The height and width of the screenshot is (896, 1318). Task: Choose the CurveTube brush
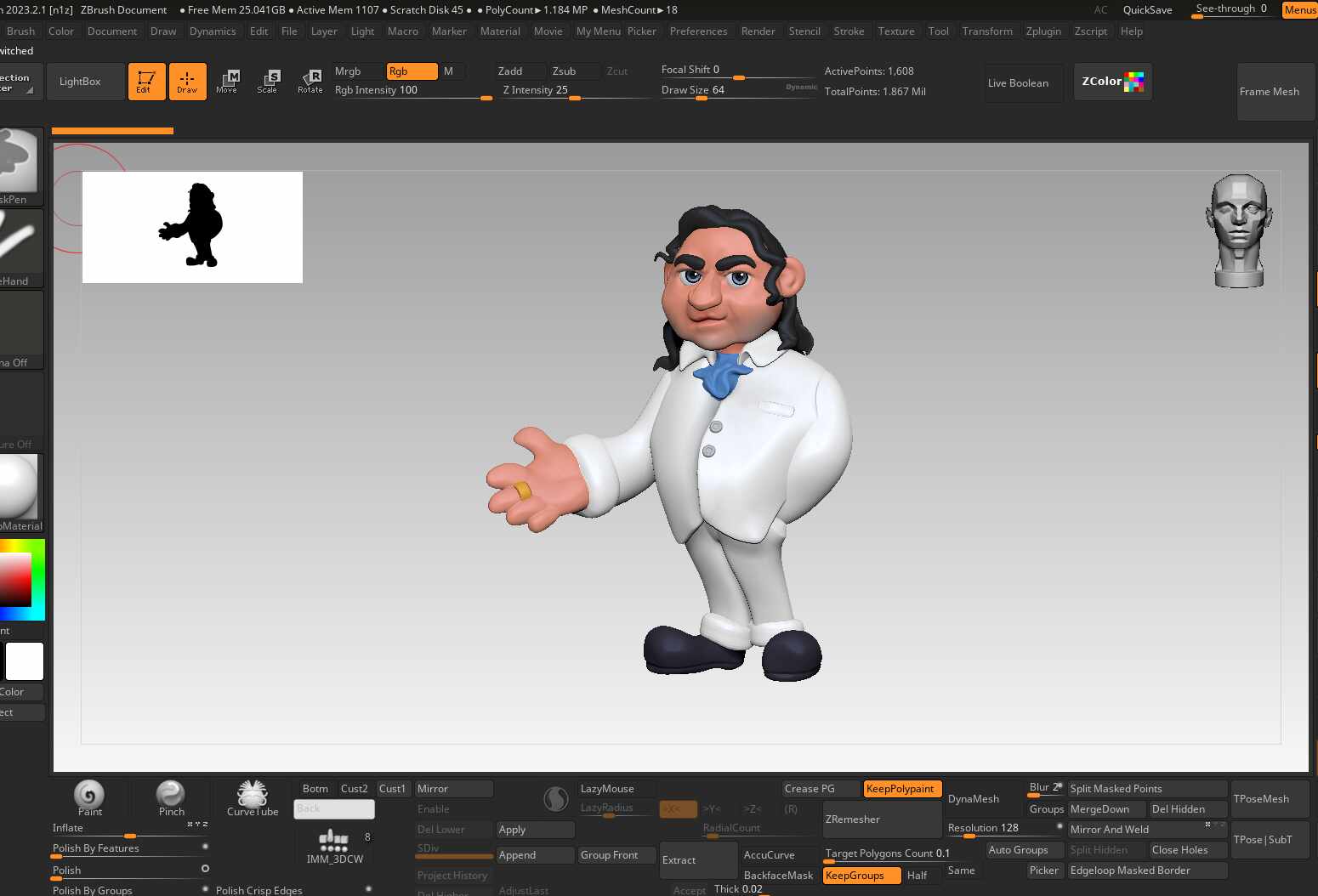(x=253, y=797)
